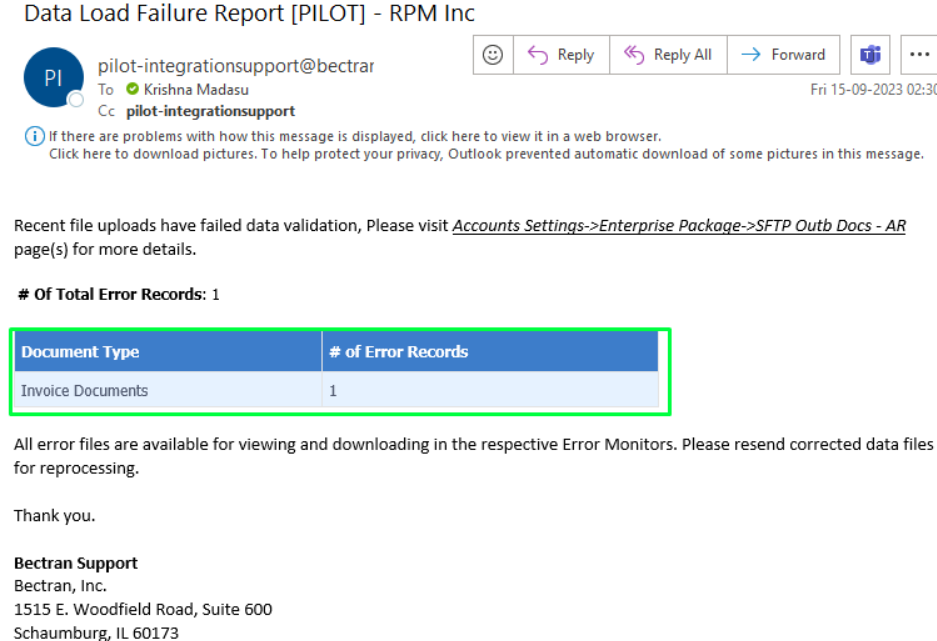Select recipient Krishna Madasu
This screenshot has height=641, width=937.
[x=196, y=90]
